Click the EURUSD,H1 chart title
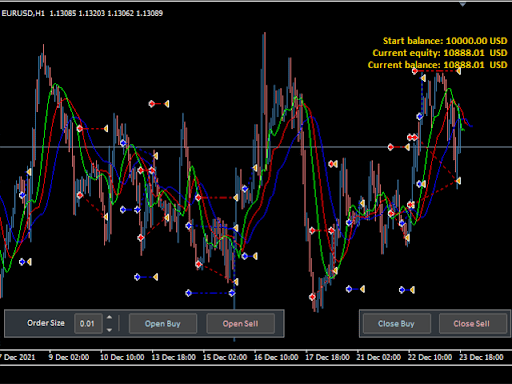The width and height of the screenshot is (512, 384). [x=23, y=13]
